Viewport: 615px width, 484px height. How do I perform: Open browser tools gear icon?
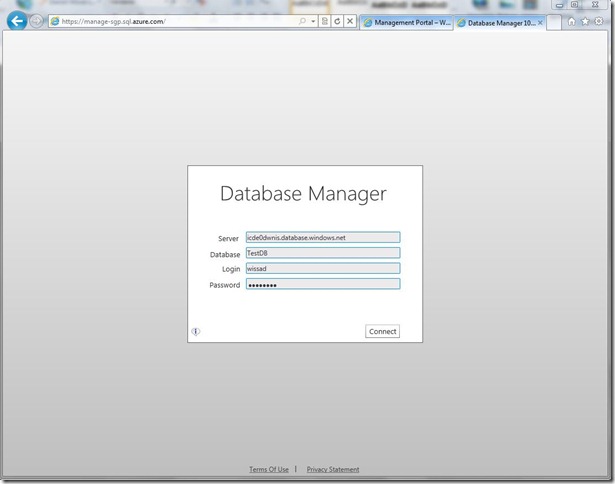599,21
